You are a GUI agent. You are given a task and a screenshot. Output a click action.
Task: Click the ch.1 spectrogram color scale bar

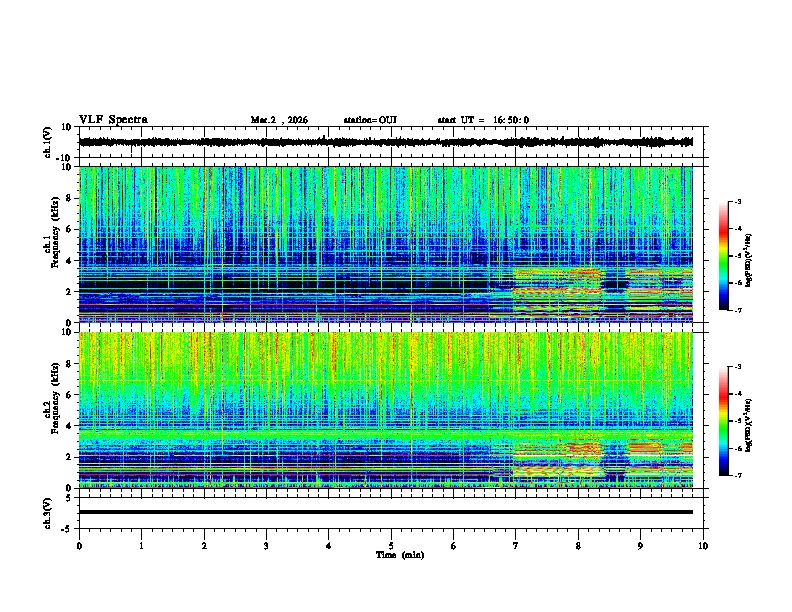(x=723, y=256)
